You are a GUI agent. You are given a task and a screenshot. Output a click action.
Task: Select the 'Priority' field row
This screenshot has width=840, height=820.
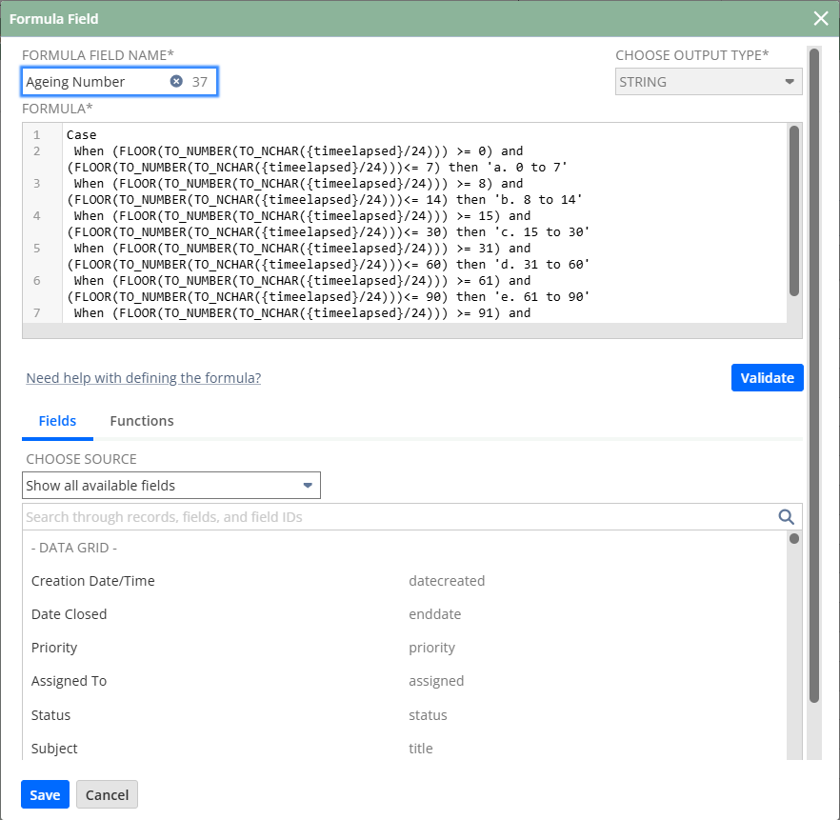404,648
